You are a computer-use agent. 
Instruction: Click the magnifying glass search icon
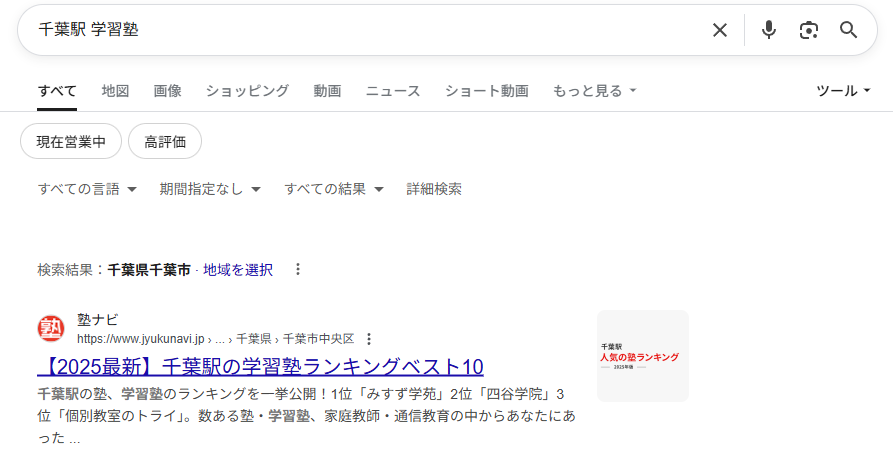849,30
